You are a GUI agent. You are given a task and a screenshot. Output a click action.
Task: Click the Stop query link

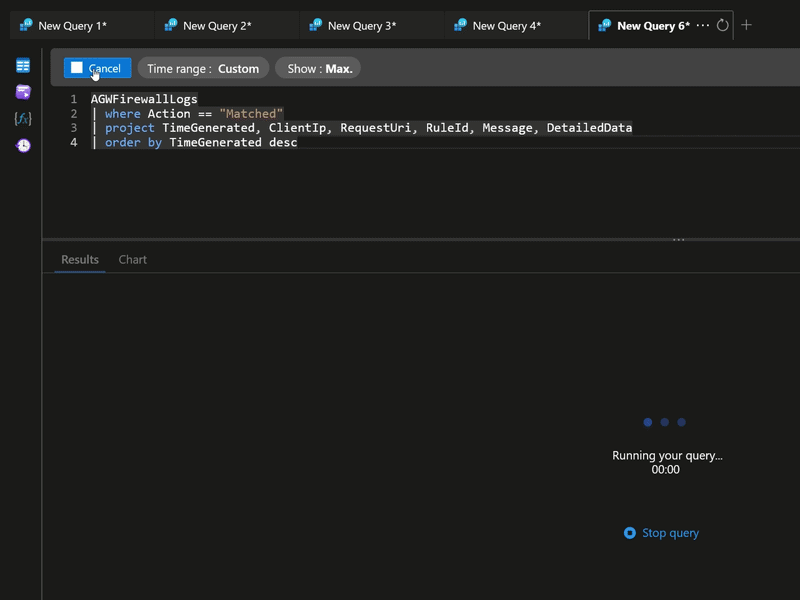pos(670,533)
